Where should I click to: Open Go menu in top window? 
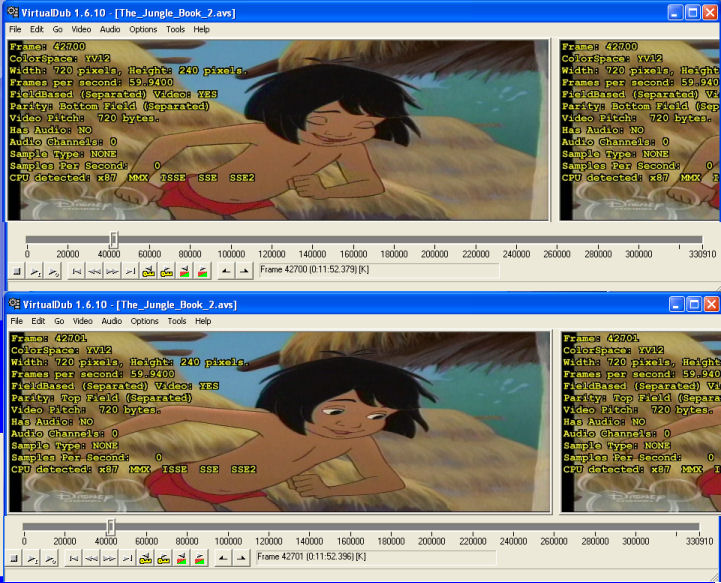pos(57,29)
